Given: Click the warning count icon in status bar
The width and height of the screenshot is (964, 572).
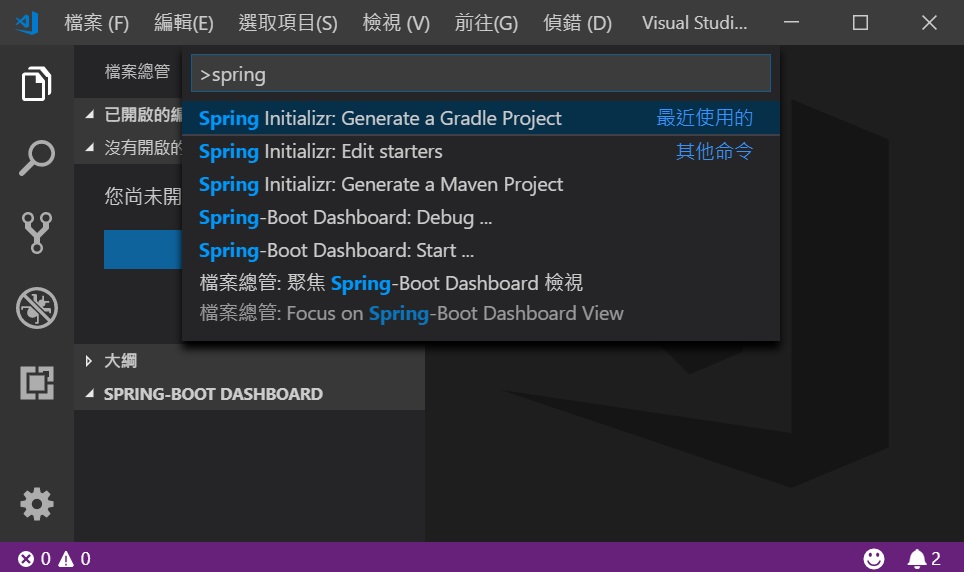Looking at the screenshot, I should (x=66, y=558).
